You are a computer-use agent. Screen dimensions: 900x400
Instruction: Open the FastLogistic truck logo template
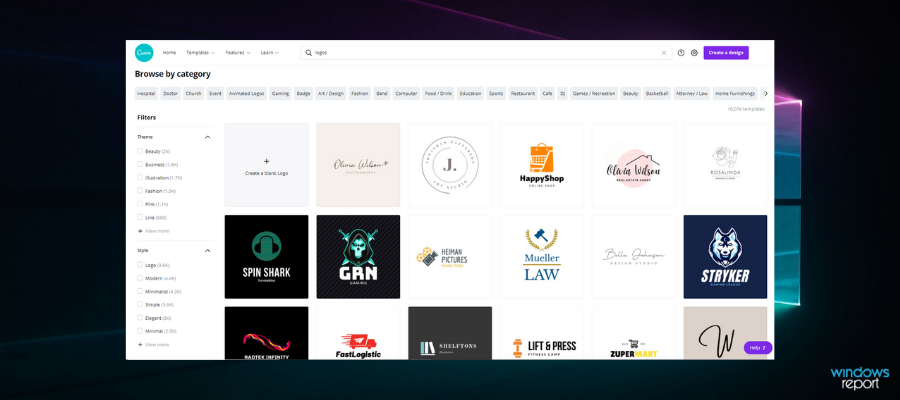[x=358, y=333]
